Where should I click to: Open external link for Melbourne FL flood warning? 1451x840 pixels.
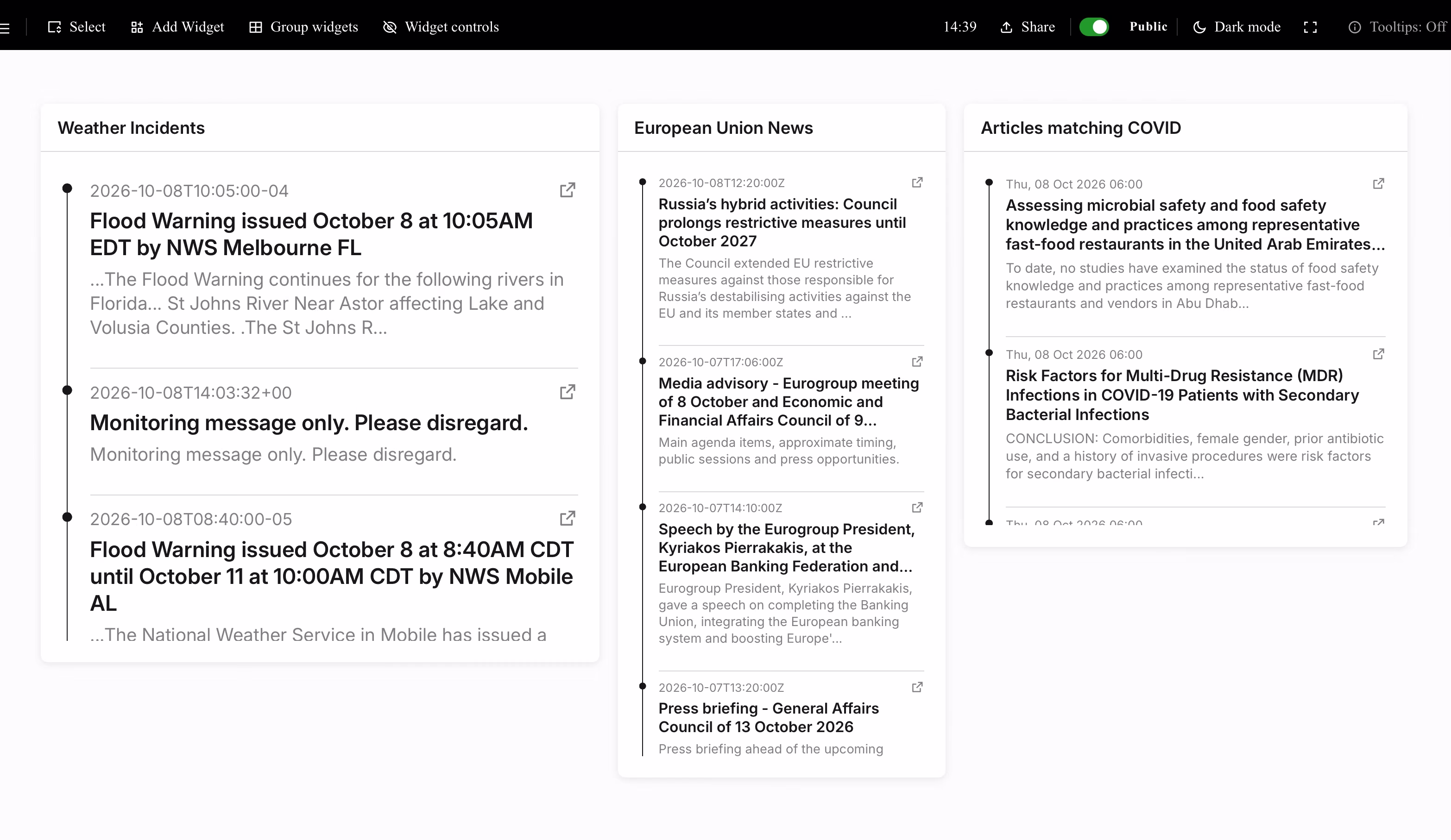(x=568, y=190)
